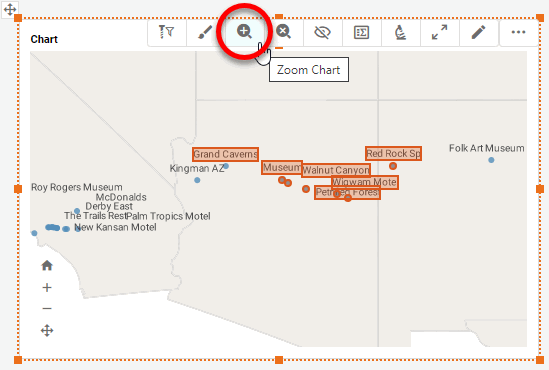Screen dimensions: 549x370
Task: Click the Clear Zoom magnifier-x icon
Action: point(283,32)
